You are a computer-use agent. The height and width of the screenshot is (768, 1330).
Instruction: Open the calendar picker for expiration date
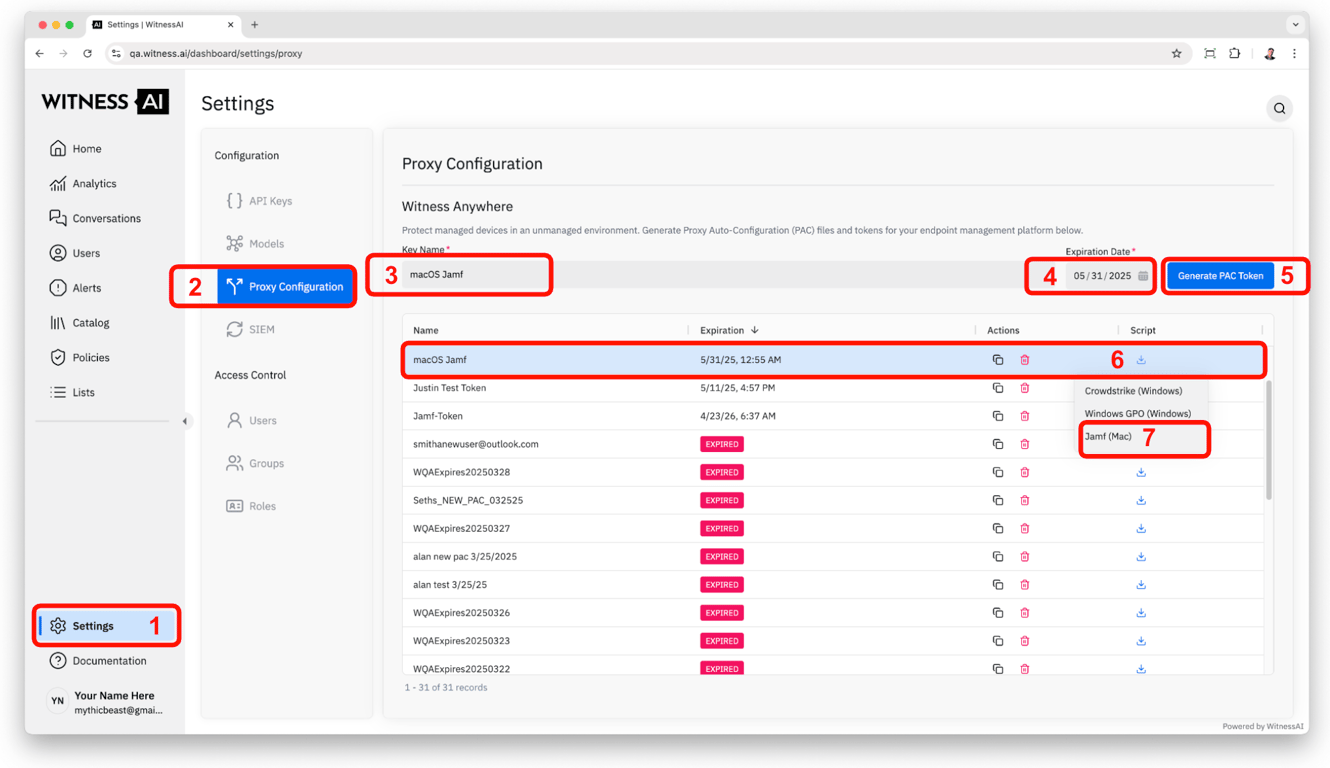(1143, 276)
